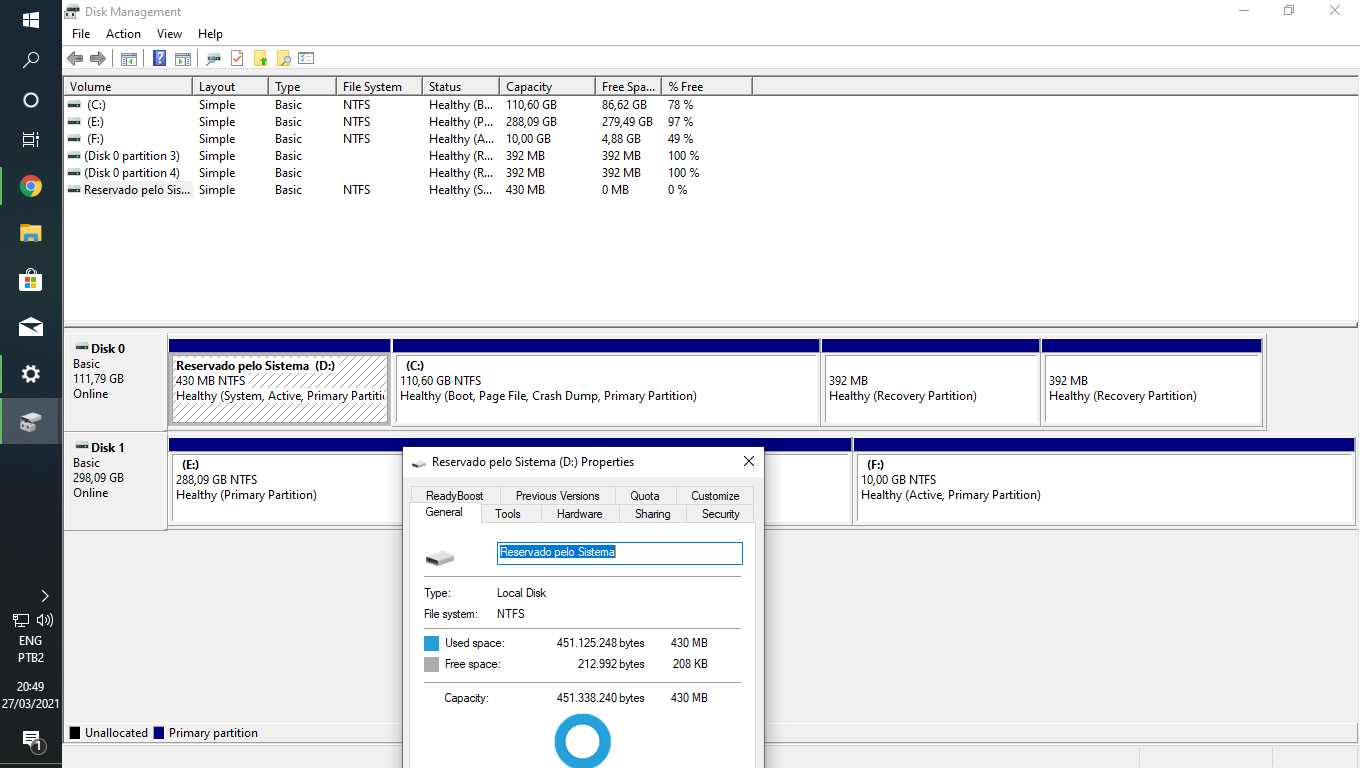This screenshot has height=768, width=1360.
Task: Click the gray Free space color swatch
Action: (x=431, y=664)
